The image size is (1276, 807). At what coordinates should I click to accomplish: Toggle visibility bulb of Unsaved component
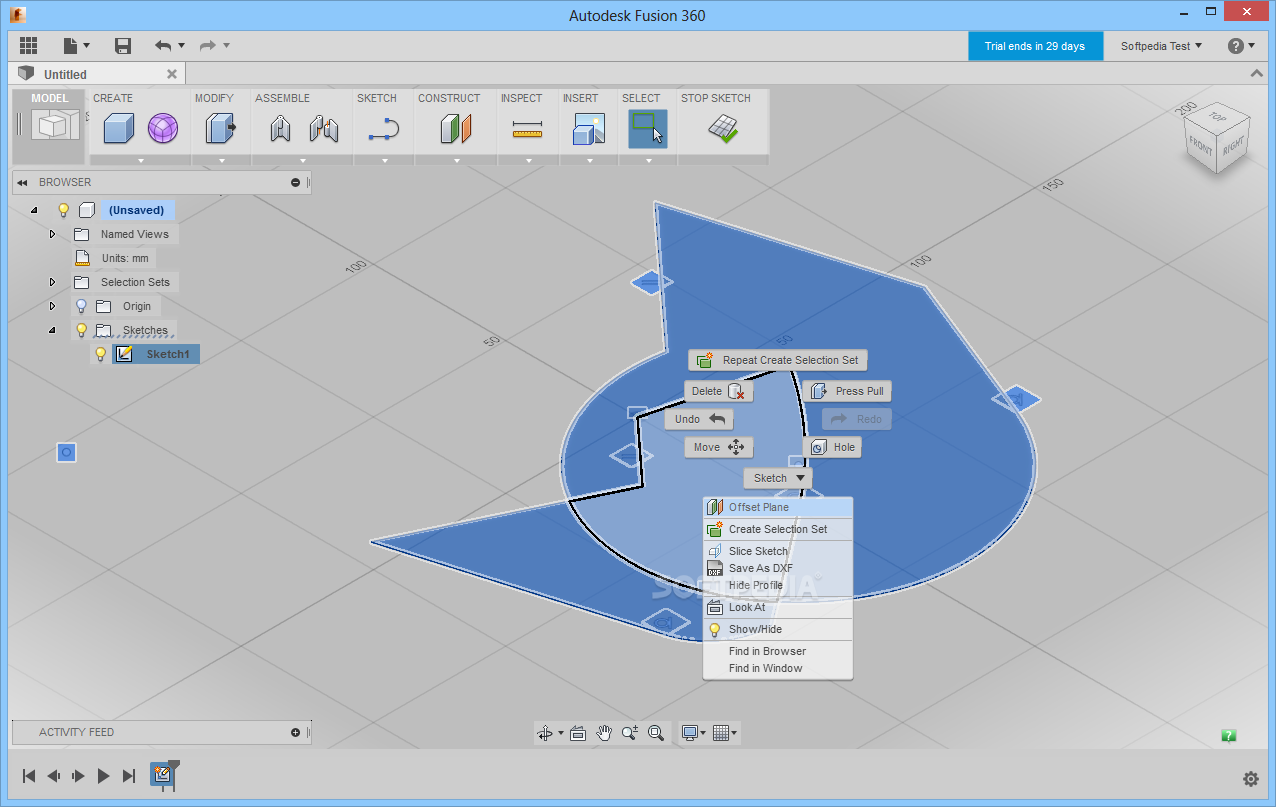(64, 210)
